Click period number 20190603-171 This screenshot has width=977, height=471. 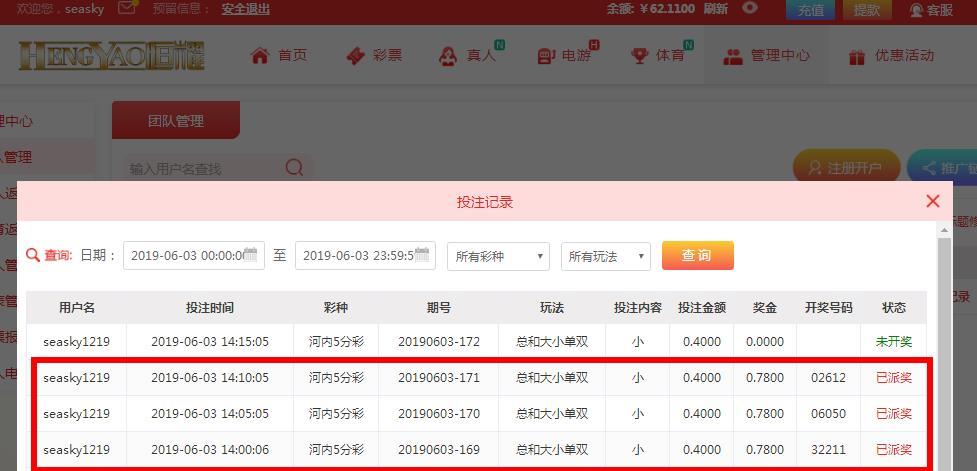(x=439, y=378)
